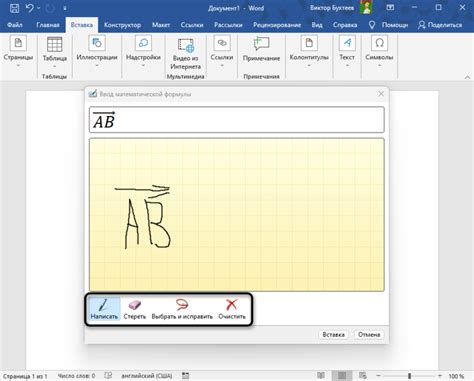Viewport: 474px width, 381px height.
Task: Open the Файл menu tab
Action: [x=15, y=25]
